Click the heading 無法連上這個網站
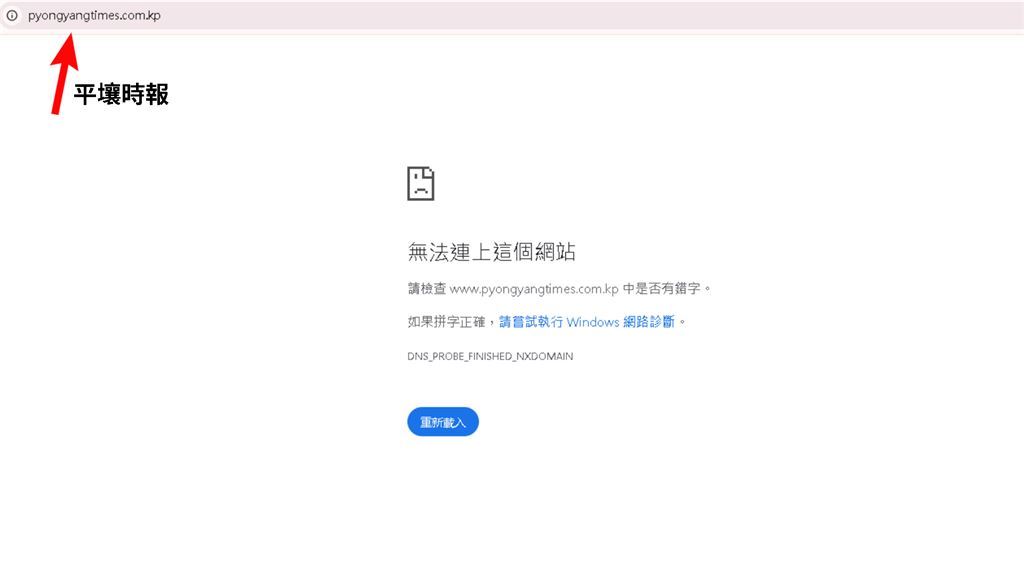1024x576 pixels. coord(491,251)
